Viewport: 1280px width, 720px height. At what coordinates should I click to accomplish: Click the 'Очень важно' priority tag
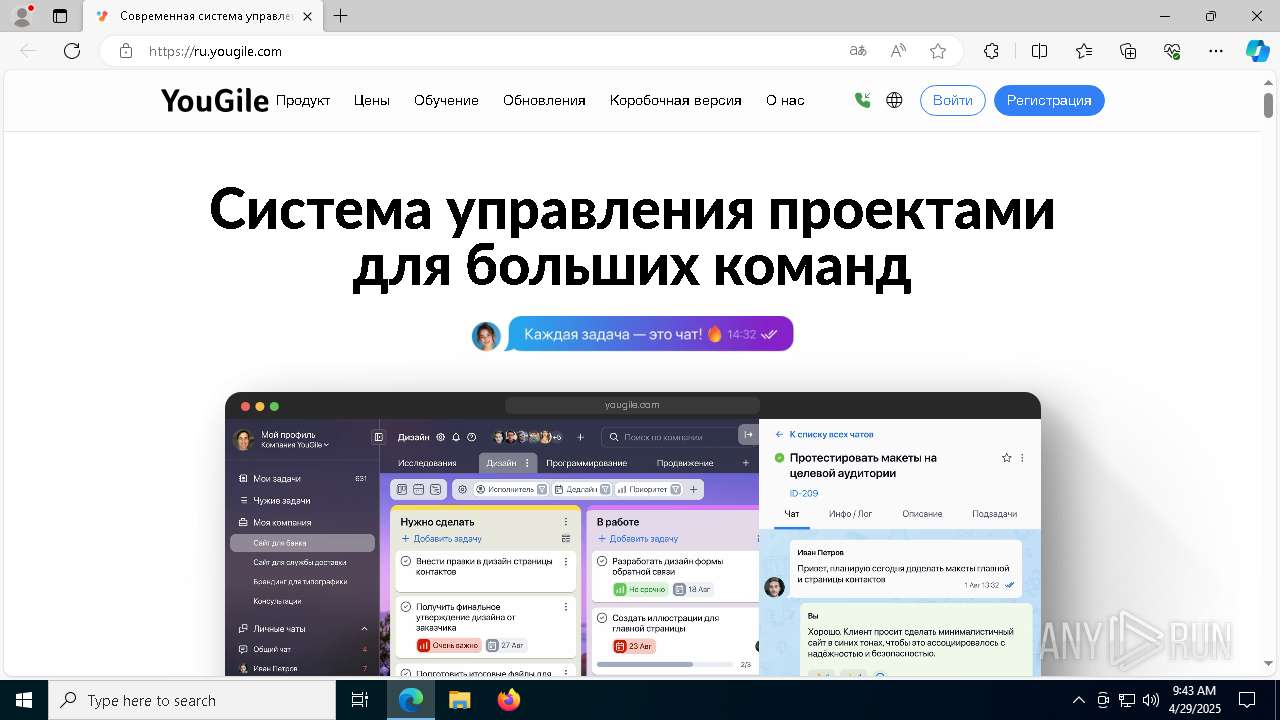(448, 646)
